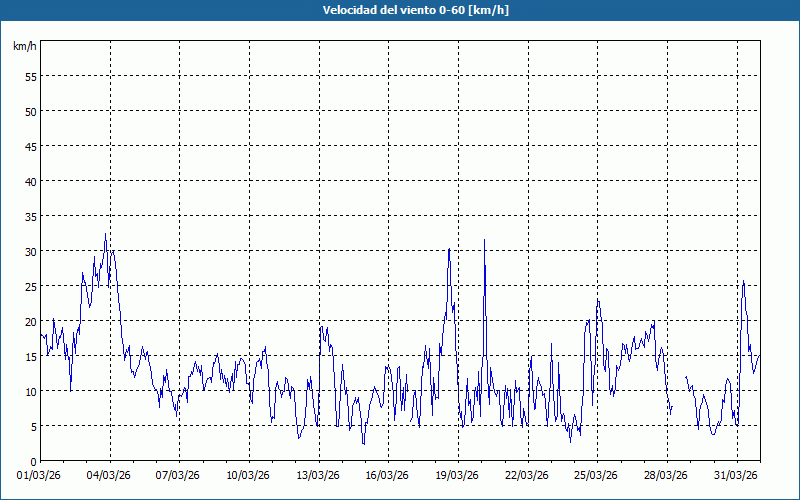This screenshot has height=500, width=800.
Task: Select the 01/03/26 date label
Action: click(x=40, y=474)
